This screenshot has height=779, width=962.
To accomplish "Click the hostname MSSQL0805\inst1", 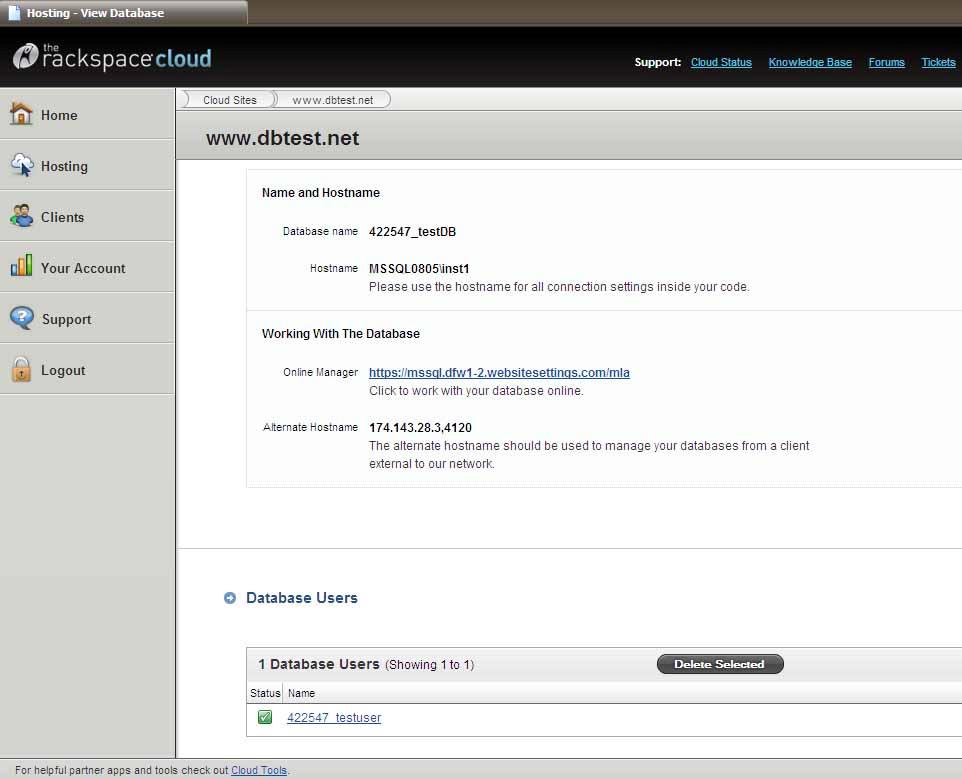I will click(x=419, y=269).
